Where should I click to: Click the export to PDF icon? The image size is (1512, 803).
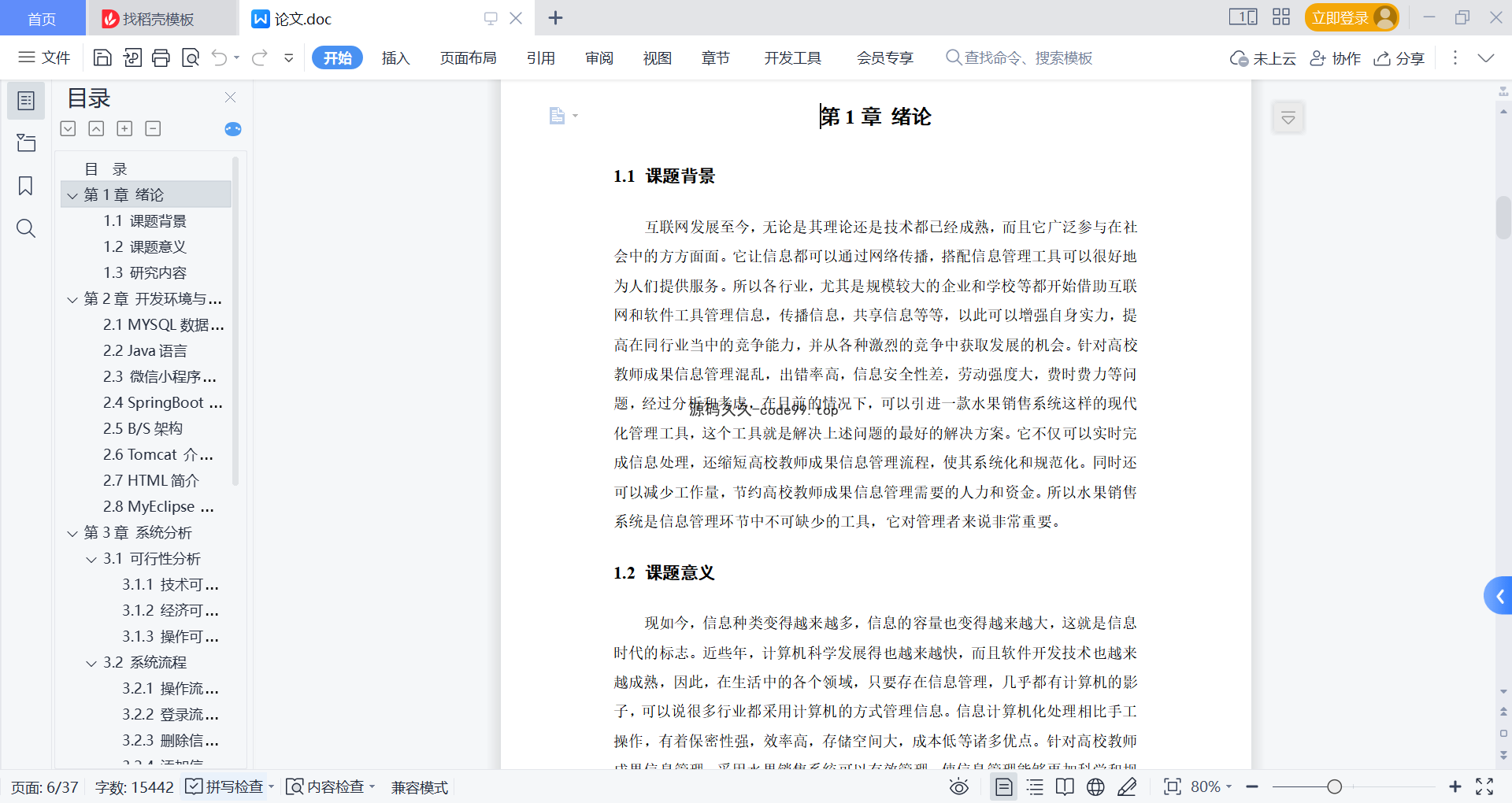tap(132, 57)
